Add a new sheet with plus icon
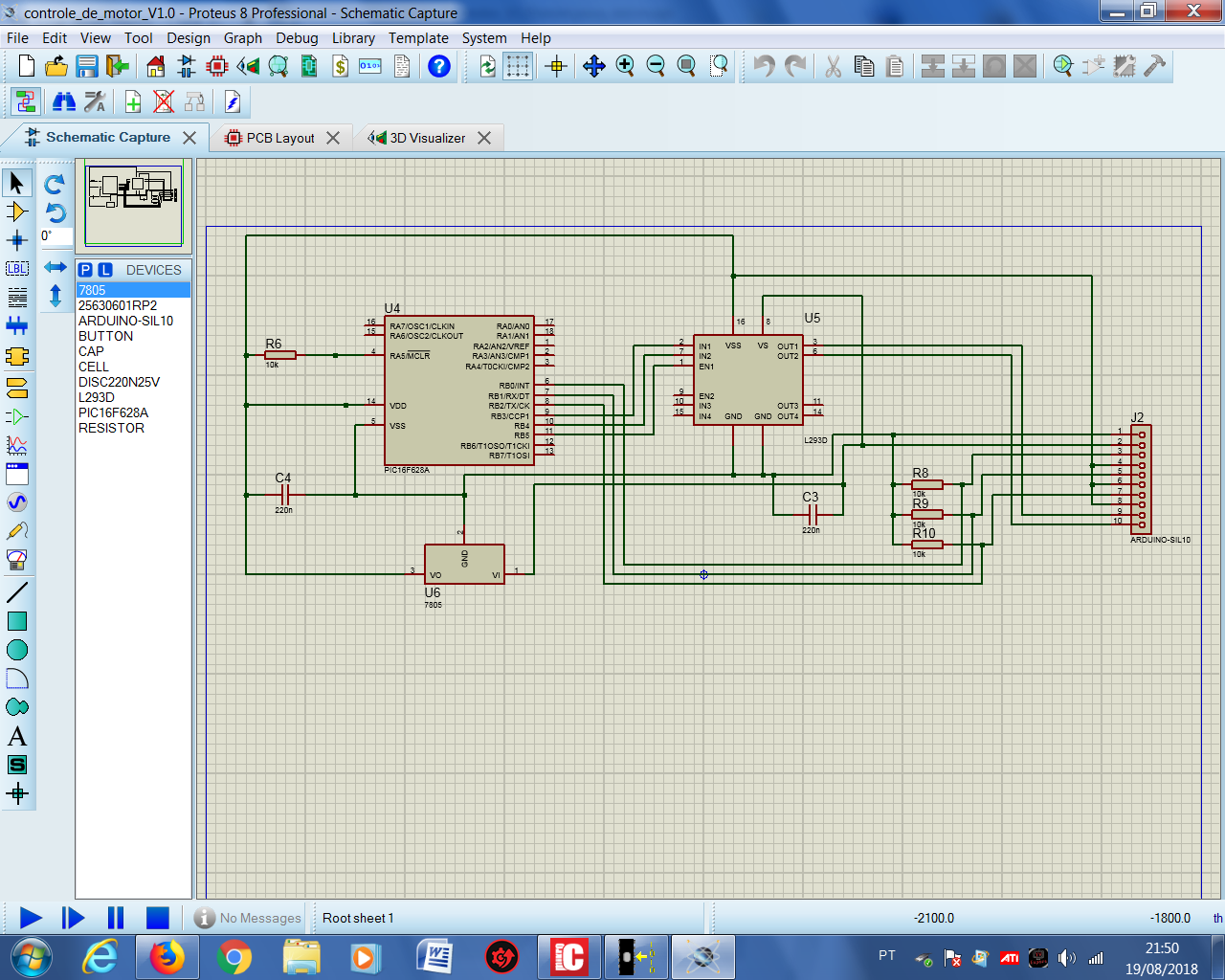 133,101
